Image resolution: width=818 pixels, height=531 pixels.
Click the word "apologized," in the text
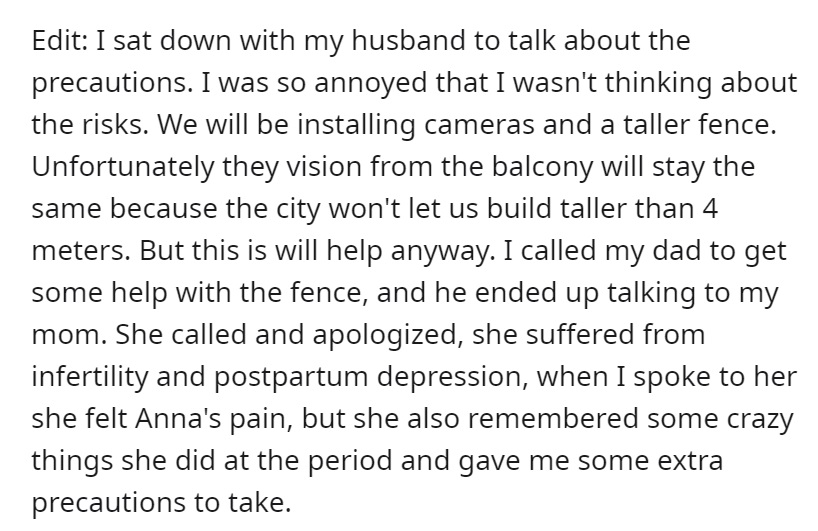pos(389,335)
